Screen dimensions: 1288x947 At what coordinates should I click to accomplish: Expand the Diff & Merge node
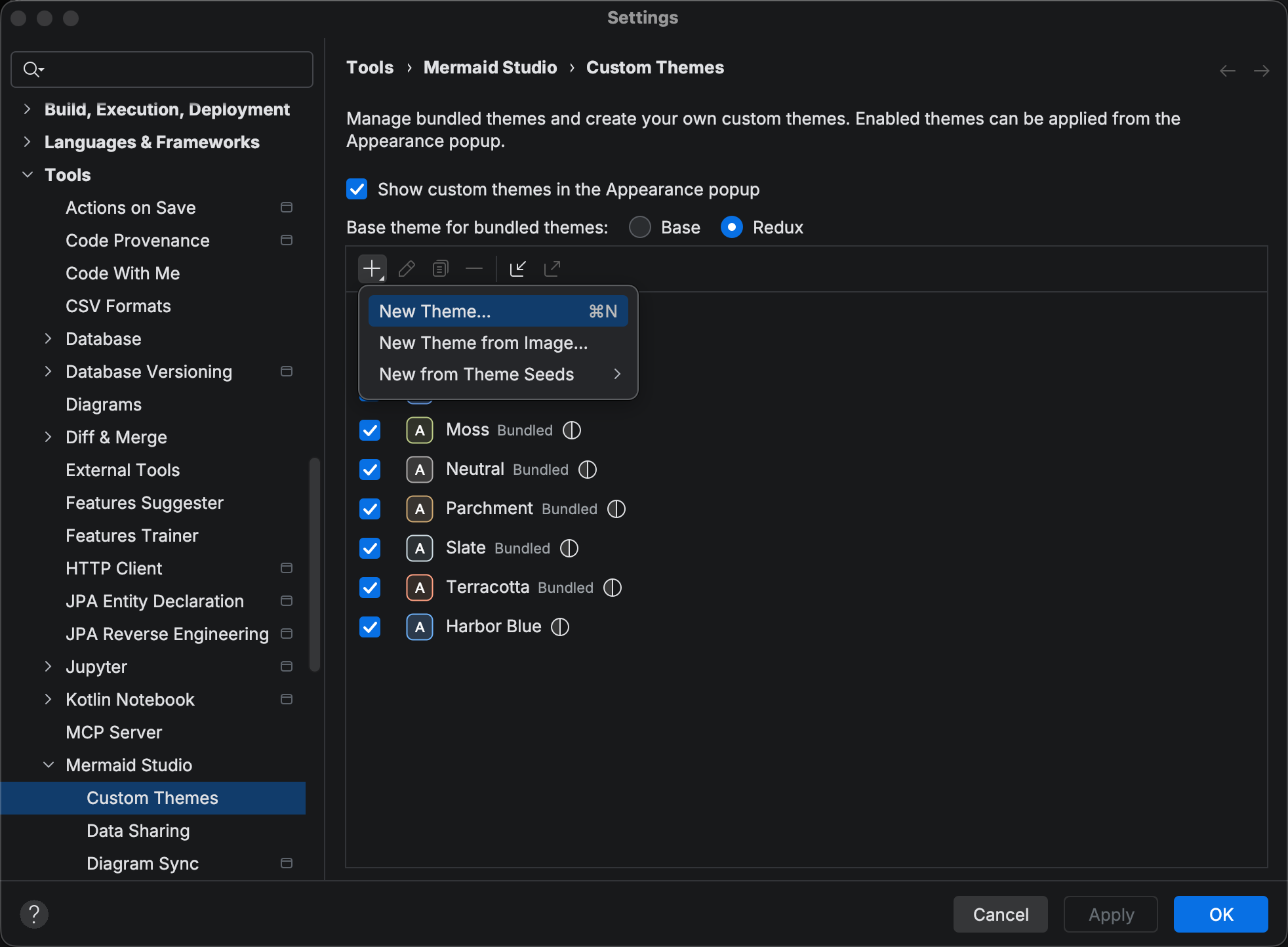point(48,437)
